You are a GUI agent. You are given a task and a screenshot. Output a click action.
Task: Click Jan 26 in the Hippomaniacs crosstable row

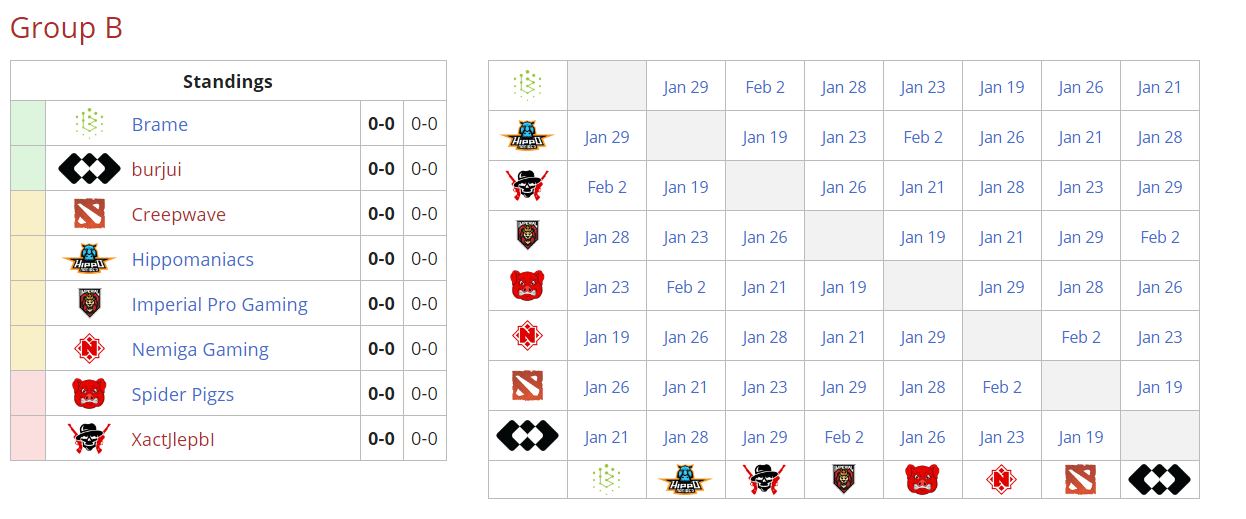(1001, 138)
